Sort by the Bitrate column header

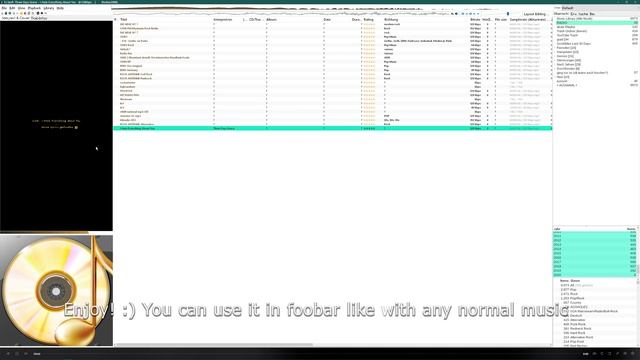point(475,20)
